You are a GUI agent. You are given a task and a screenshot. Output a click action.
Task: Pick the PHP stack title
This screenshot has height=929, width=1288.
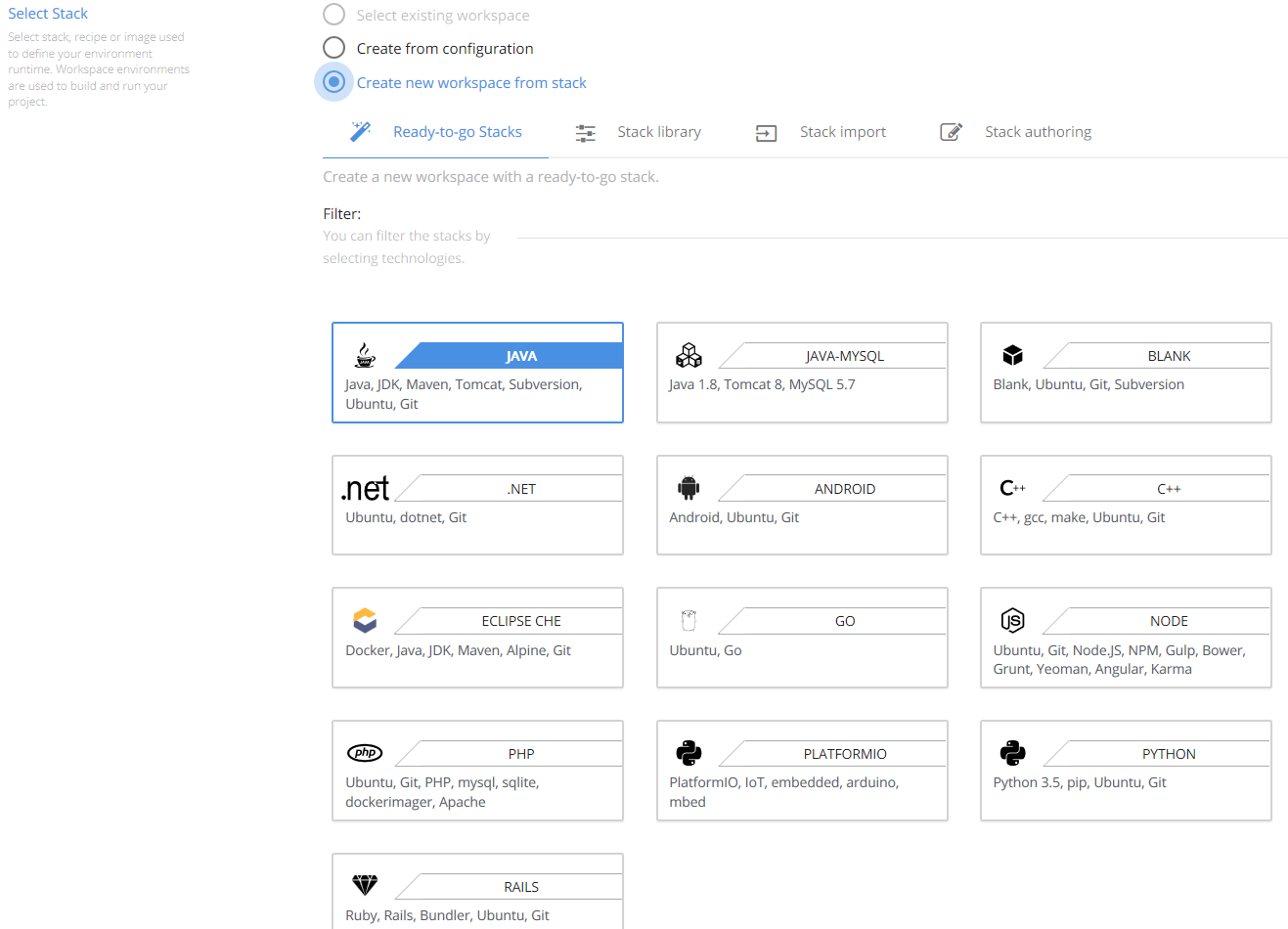pos(521,754)
